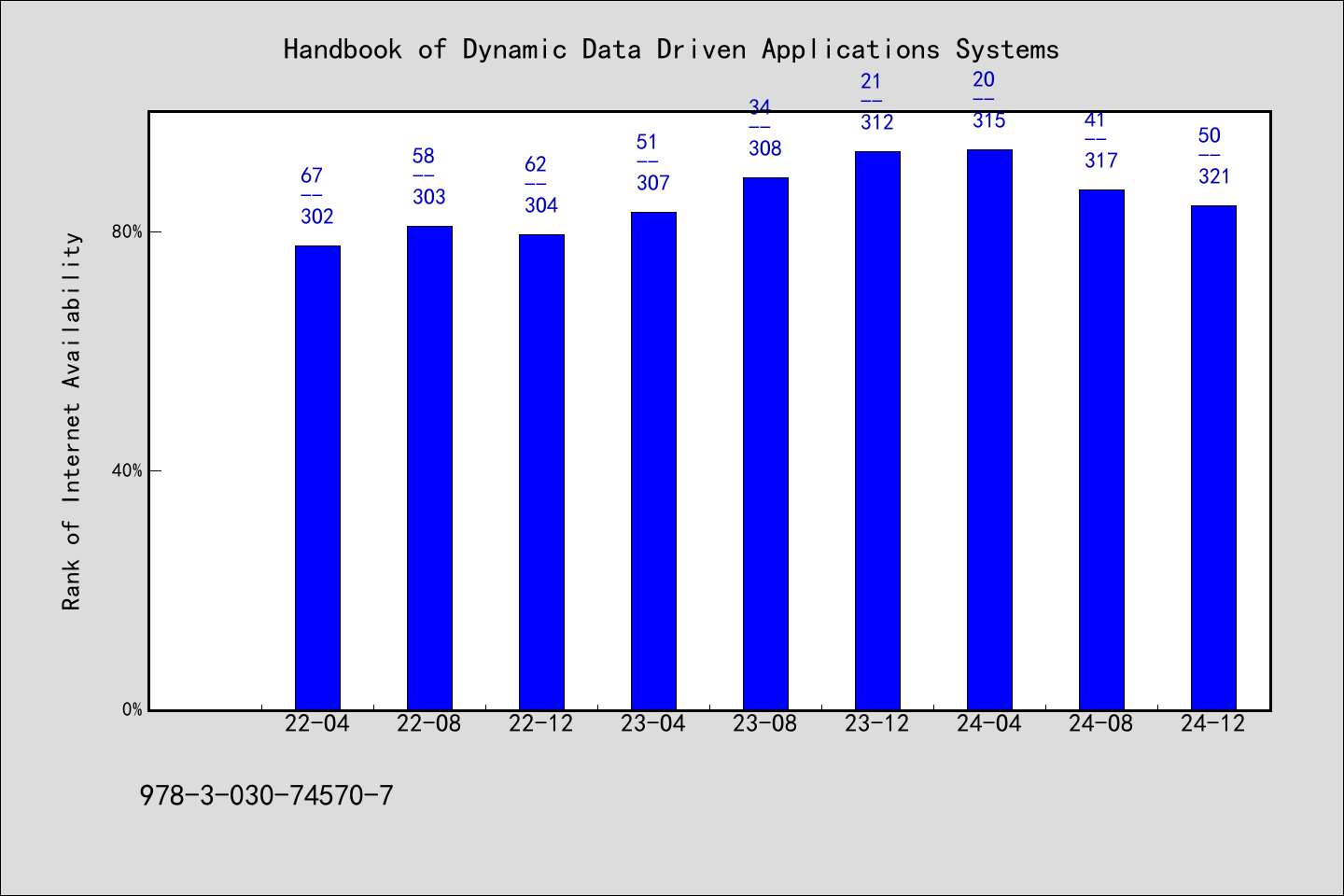
Task: Click the value 50 above the 24-12 bar
Action: tap(1210, 135)
